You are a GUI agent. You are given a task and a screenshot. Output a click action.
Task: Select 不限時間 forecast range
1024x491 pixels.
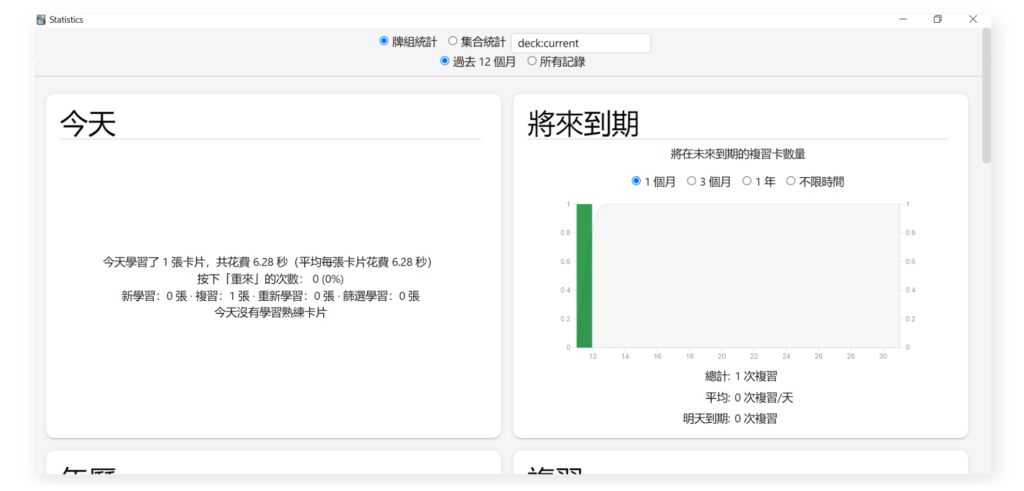791,181
